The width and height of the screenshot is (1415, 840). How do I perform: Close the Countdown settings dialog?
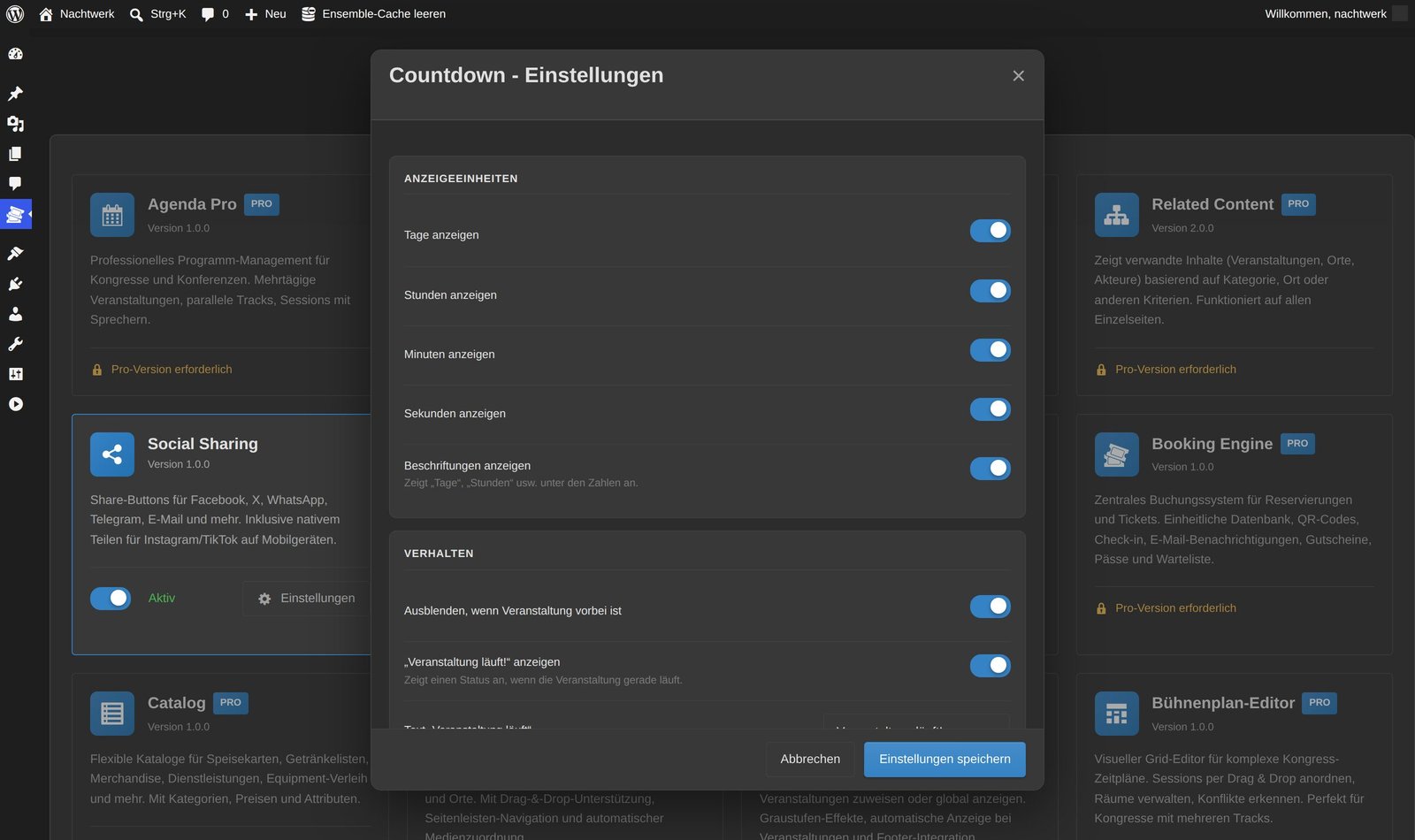pos(1019,76)
